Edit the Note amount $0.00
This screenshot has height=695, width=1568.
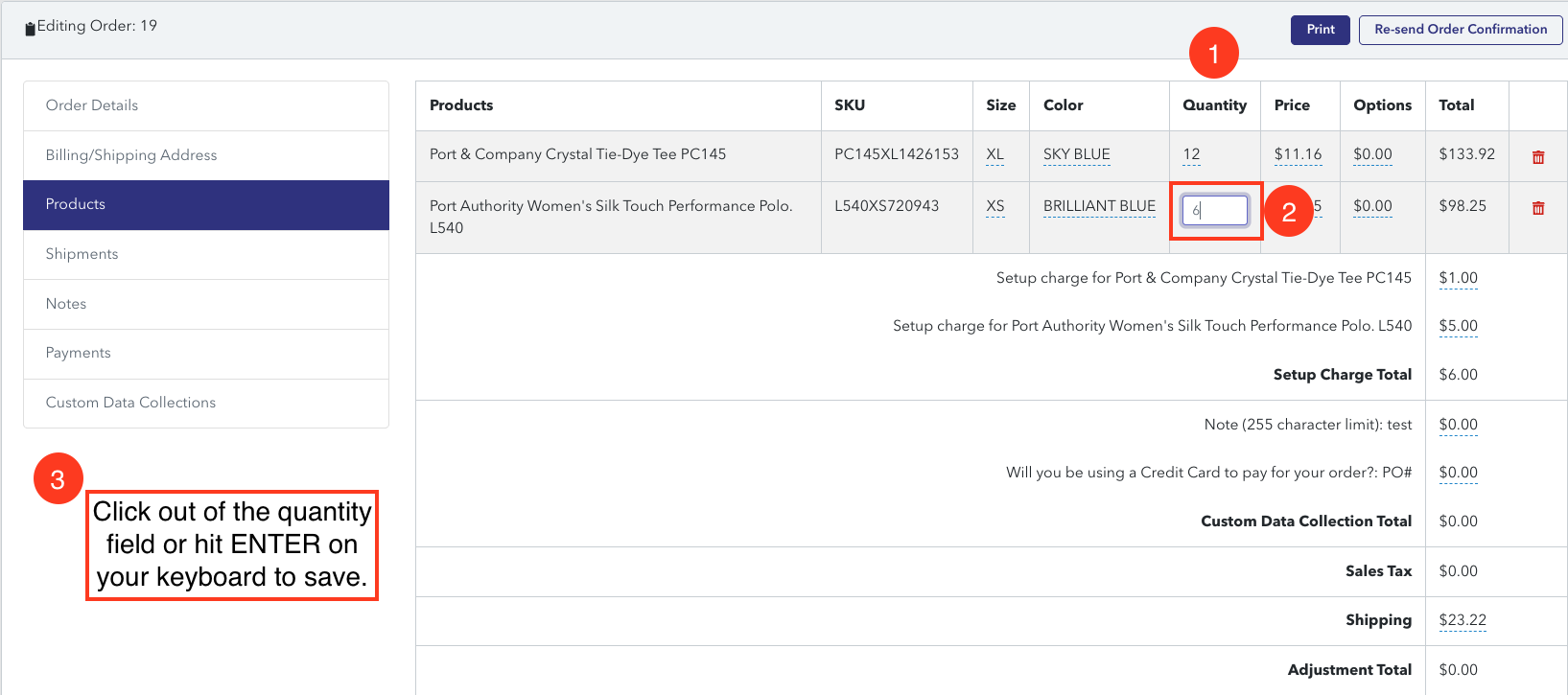pos(1458,425)
